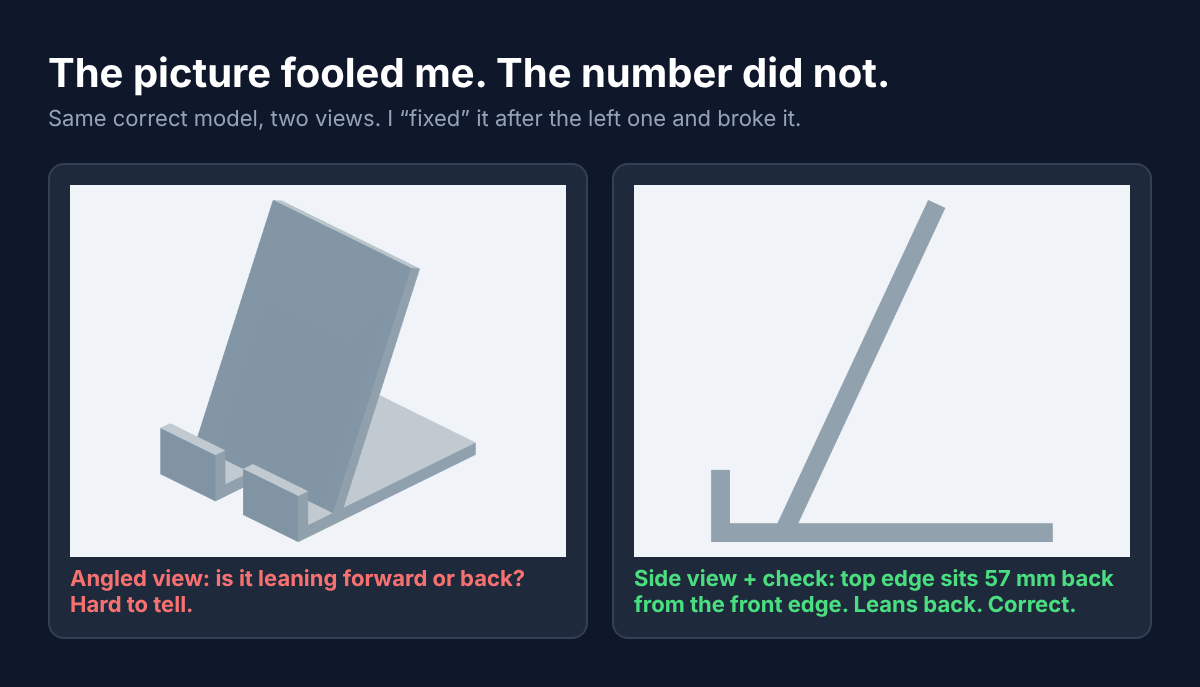Click the vertical front lip in side view

720,498
